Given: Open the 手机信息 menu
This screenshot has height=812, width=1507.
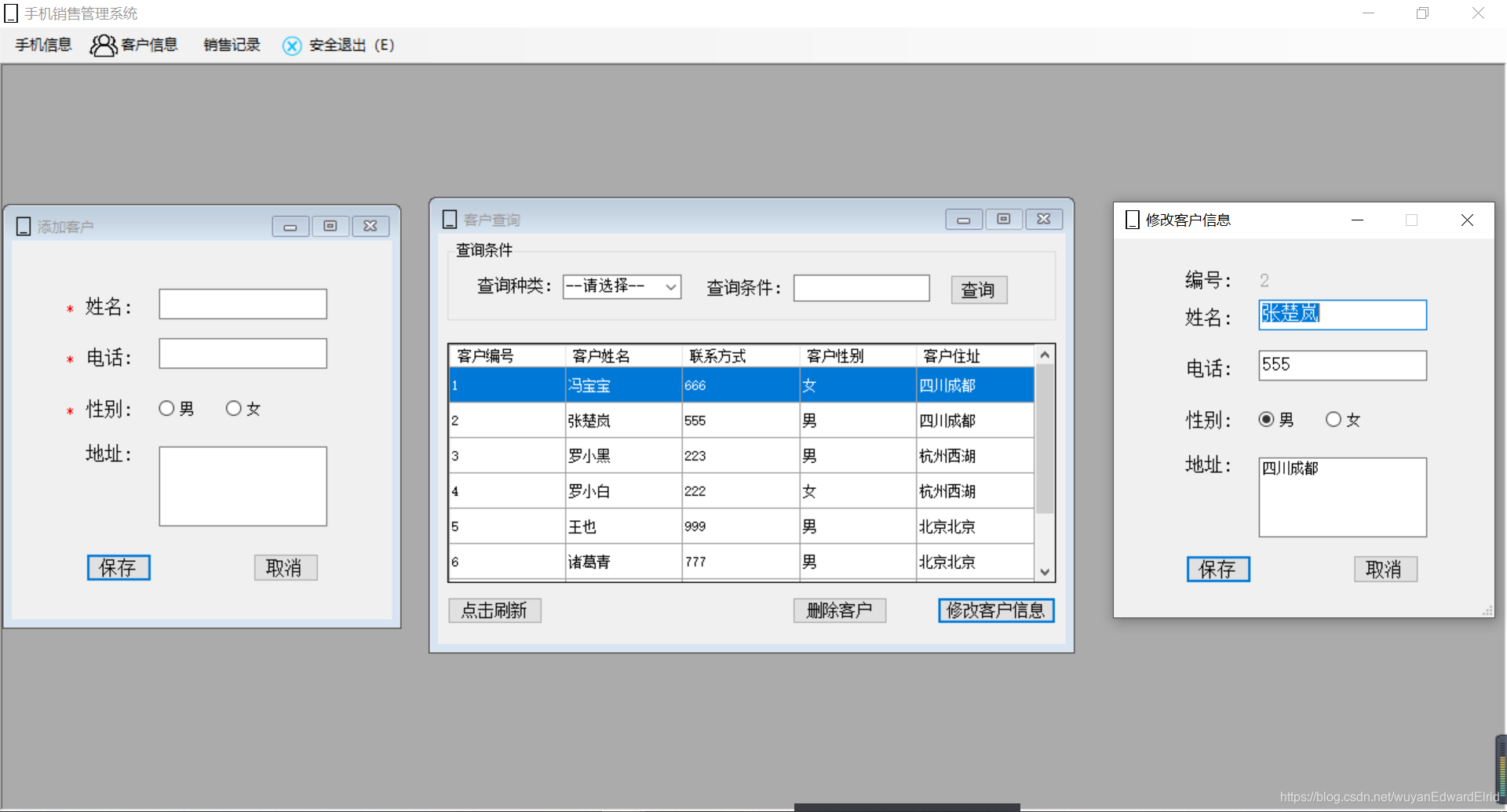Looking at the screenshot, I should click(x=43, y=45).
